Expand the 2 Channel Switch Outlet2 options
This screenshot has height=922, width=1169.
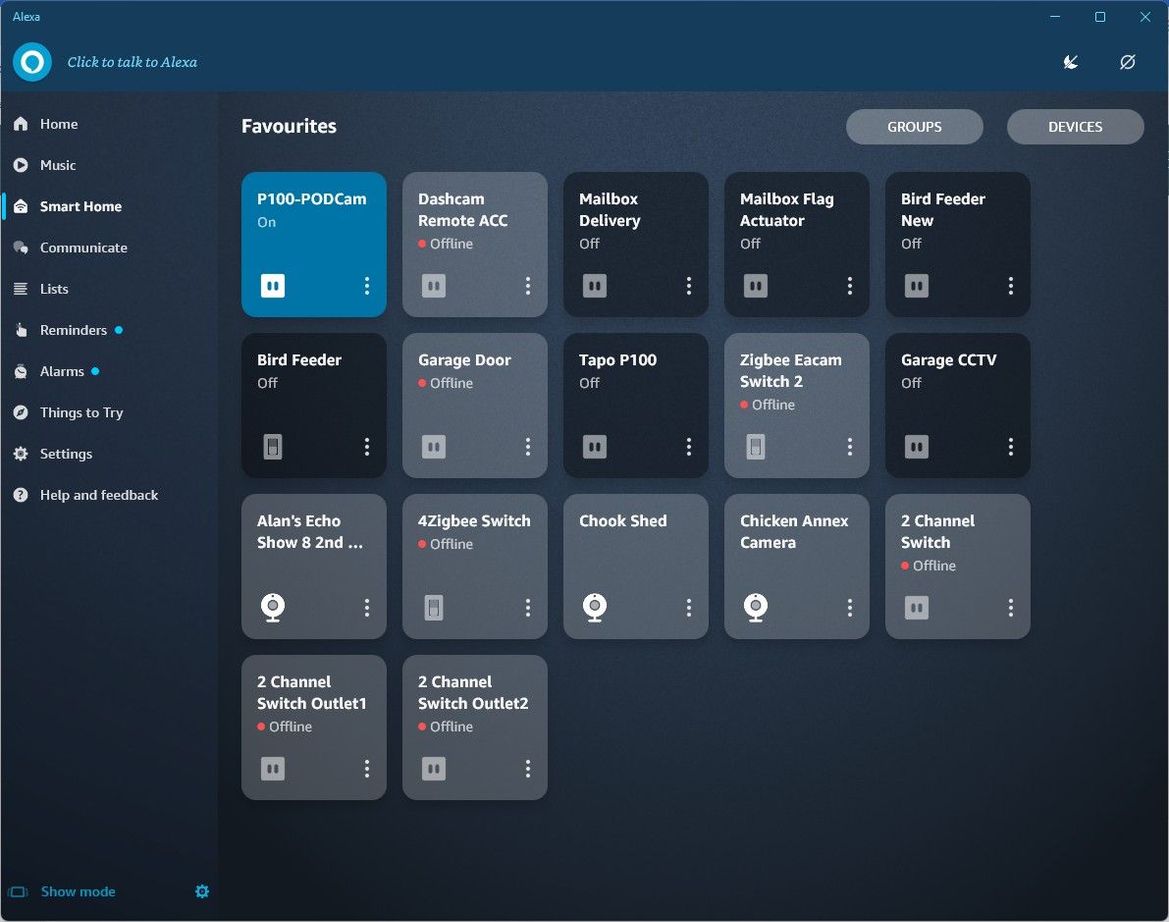(528, 769)
